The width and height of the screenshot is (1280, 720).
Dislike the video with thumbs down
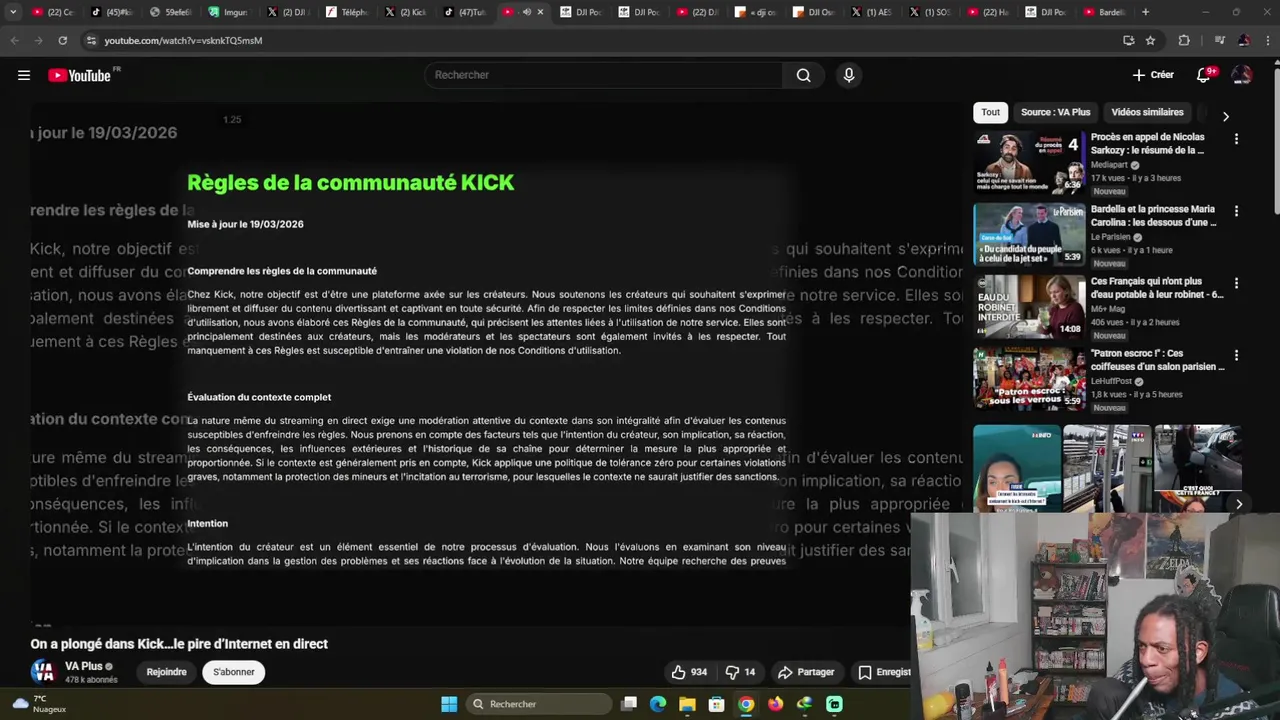coord(741,672)
